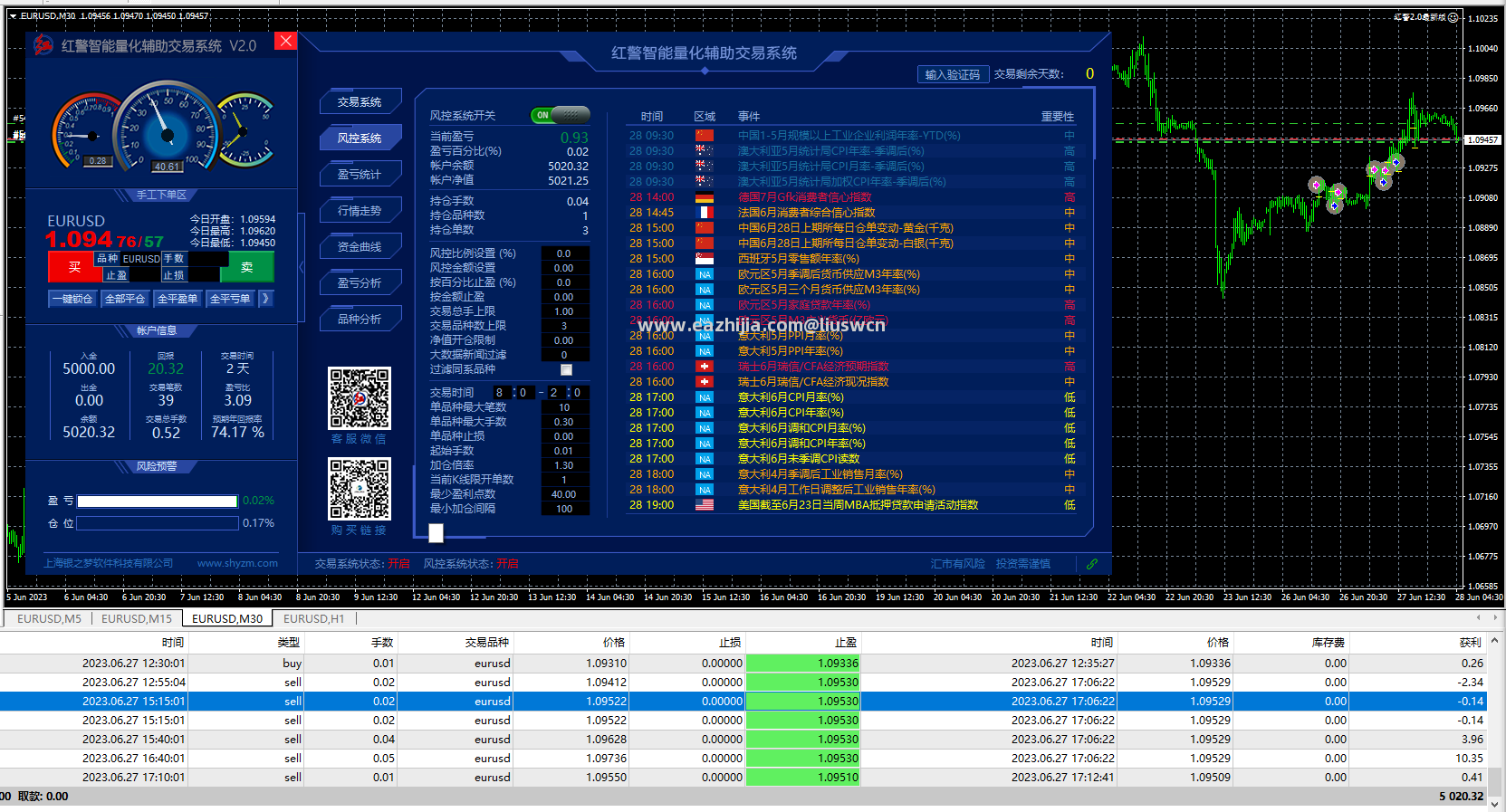Open the 交易系统 tab
This screenshot has height=812, width=1506.
click(x=360, y=102)
